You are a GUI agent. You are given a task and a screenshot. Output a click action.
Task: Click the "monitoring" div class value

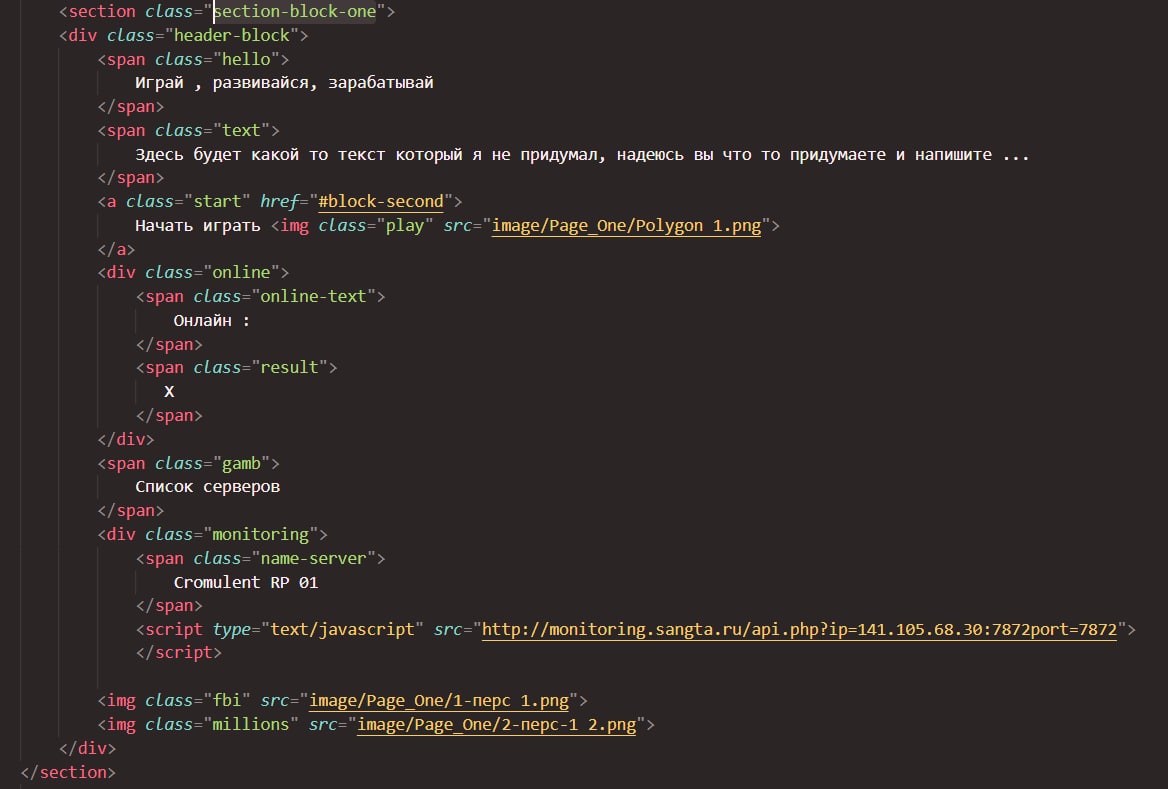[261, 535]
